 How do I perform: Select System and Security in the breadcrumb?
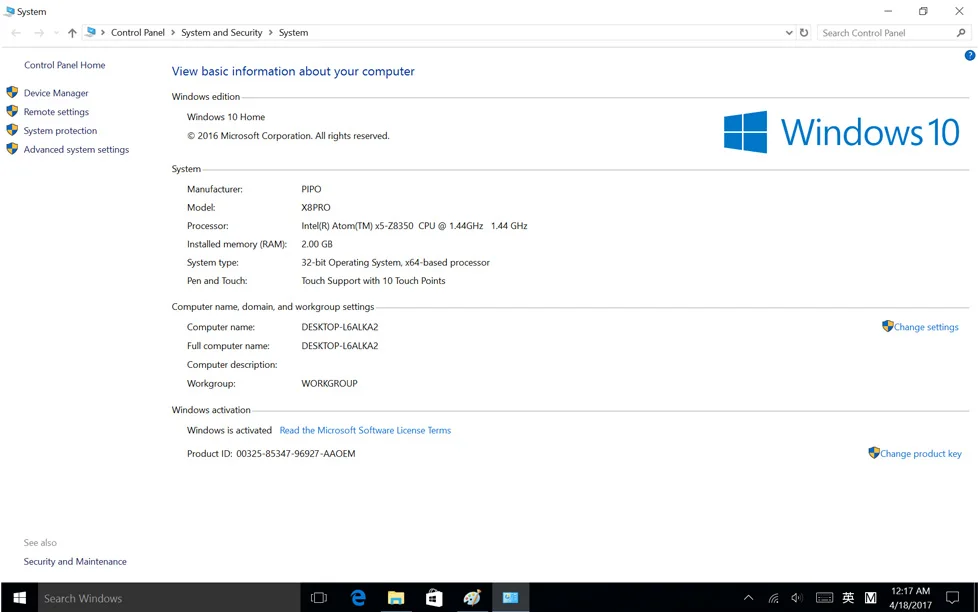221,33
